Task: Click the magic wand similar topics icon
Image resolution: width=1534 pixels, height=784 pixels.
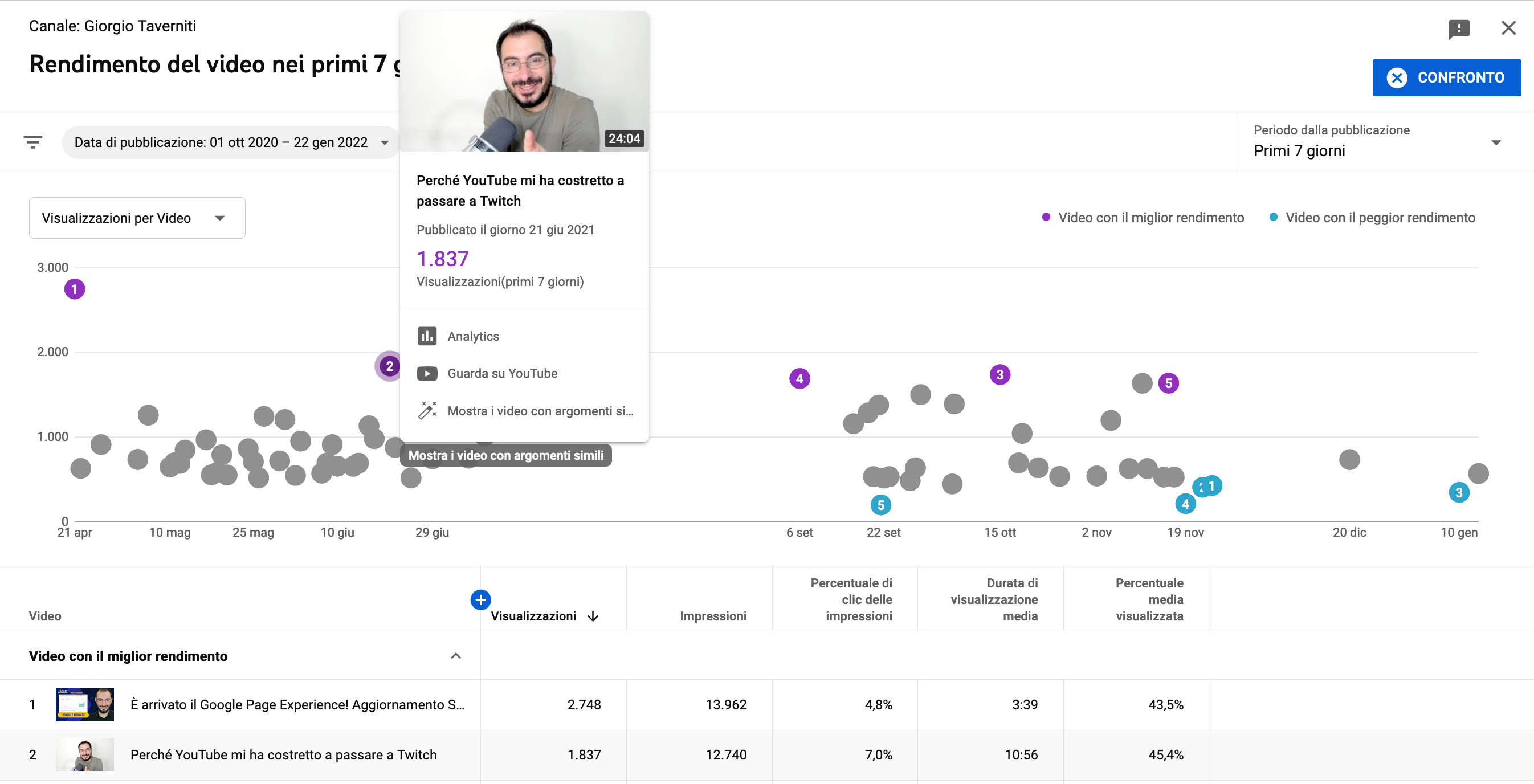Action: coord(427,411)
